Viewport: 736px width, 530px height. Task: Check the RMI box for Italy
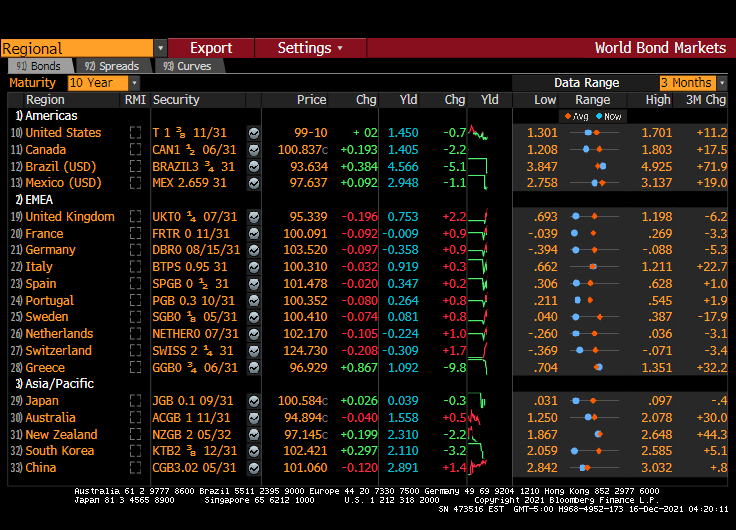tap(135, 267)
